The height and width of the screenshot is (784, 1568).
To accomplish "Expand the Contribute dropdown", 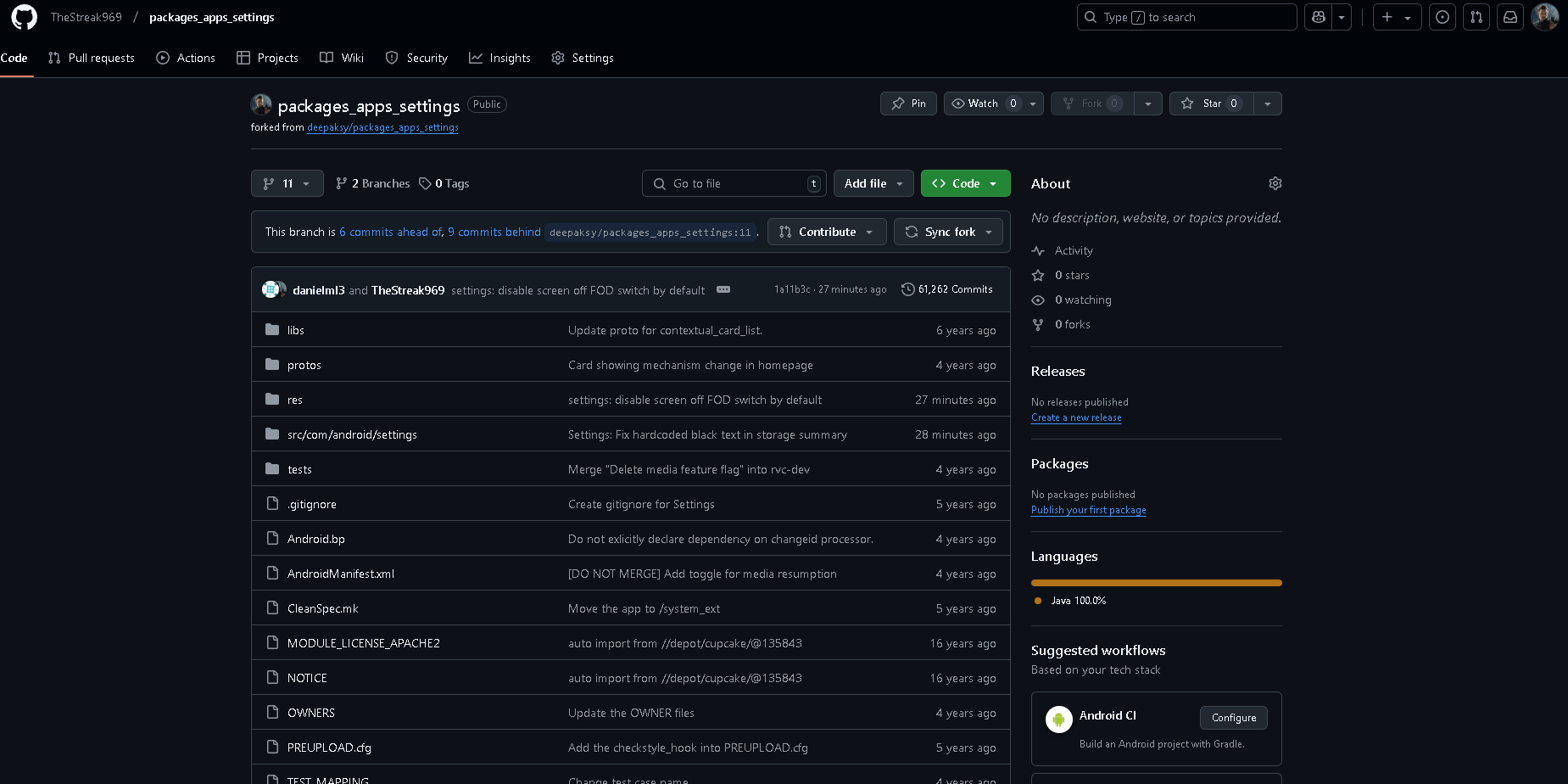I will (x=827, y=232).
